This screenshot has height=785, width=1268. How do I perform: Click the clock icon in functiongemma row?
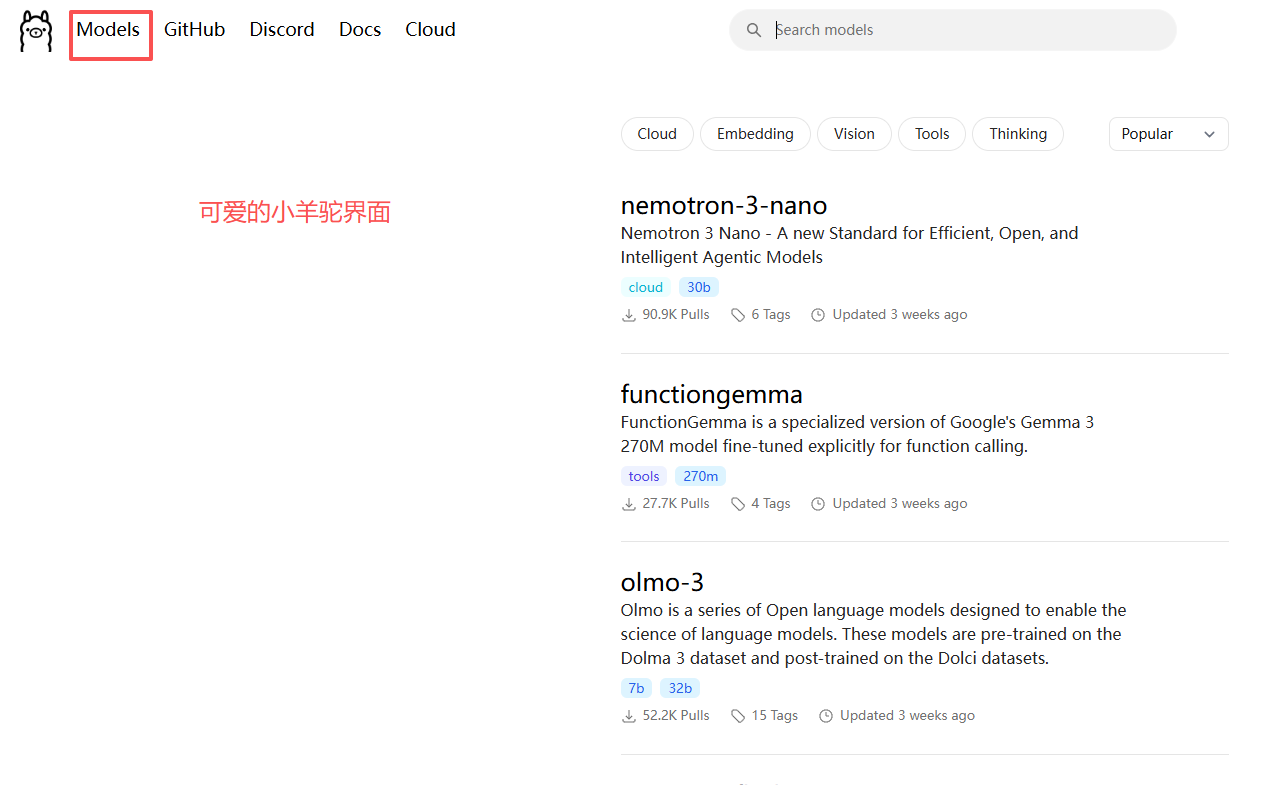[818, 504]
